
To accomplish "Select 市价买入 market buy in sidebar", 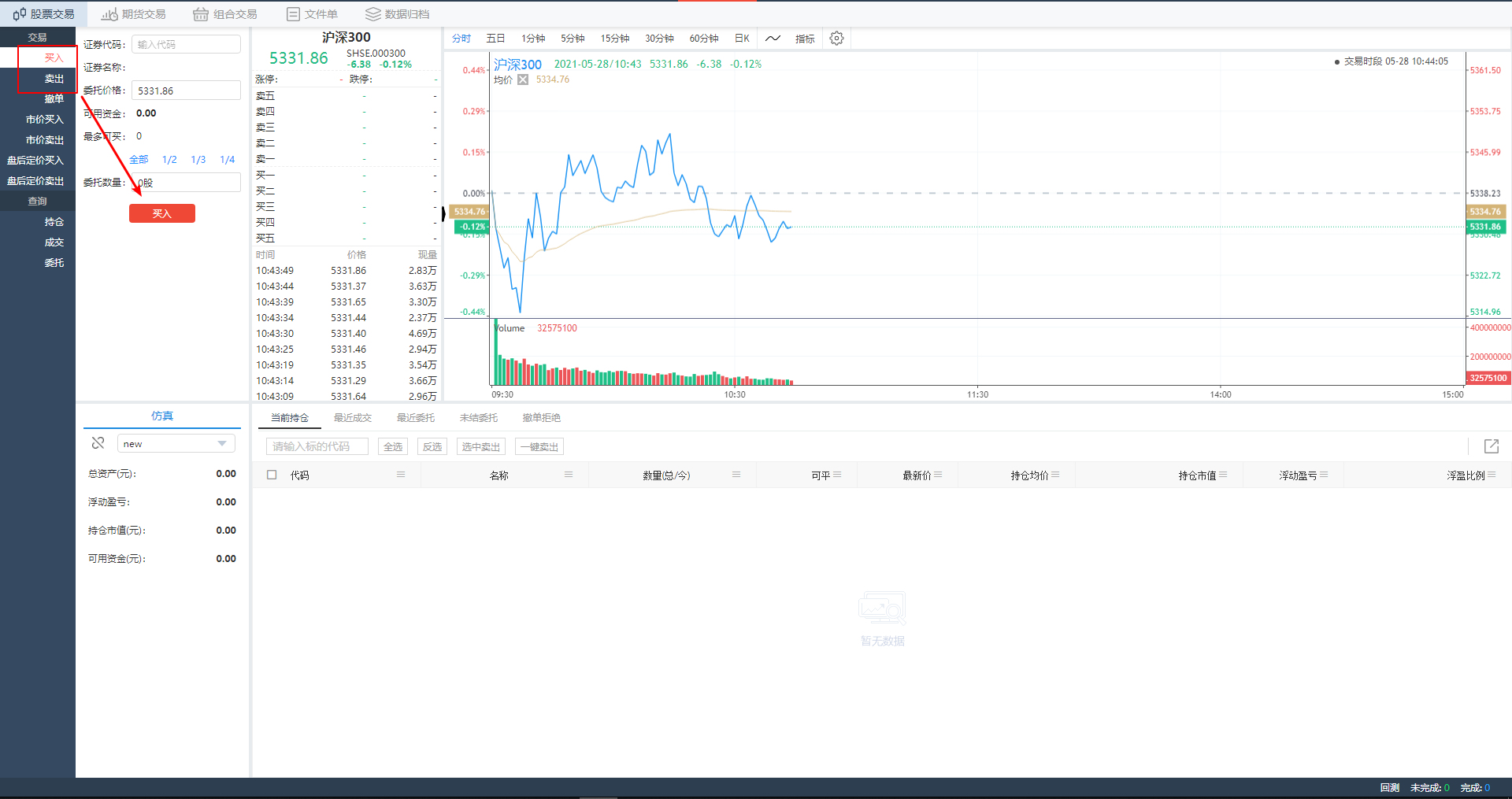I will [x=44, y=119].
